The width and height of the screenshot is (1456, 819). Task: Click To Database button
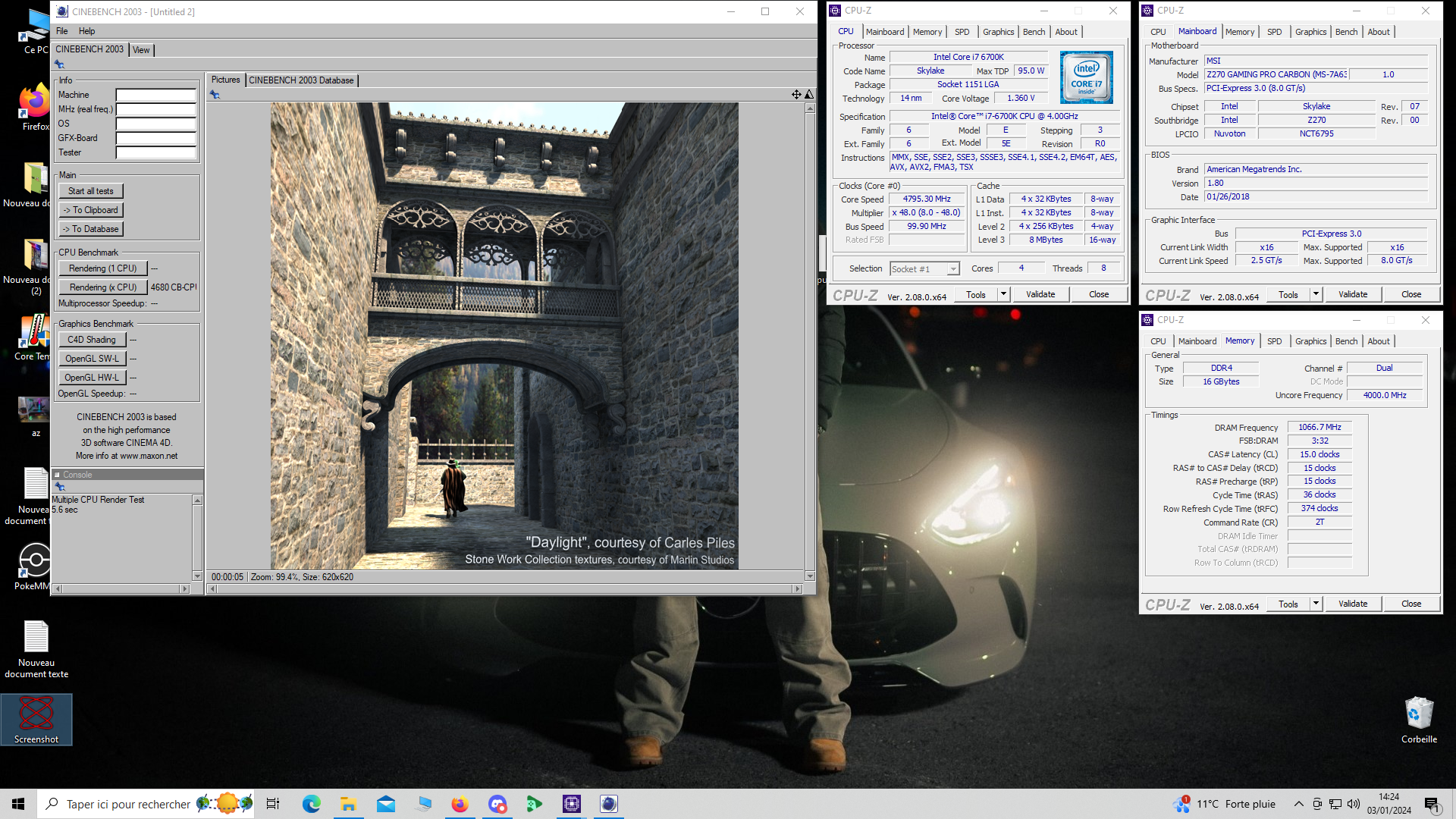91,229
